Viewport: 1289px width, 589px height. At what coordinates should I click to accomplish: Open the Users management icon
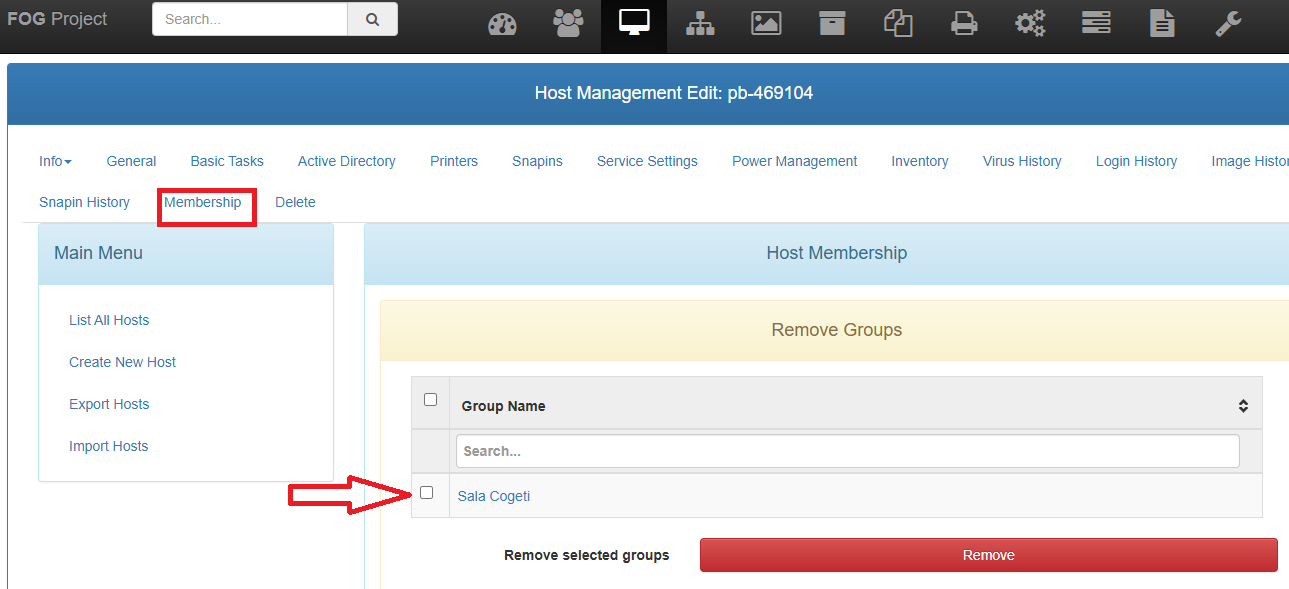click(568, 24)
